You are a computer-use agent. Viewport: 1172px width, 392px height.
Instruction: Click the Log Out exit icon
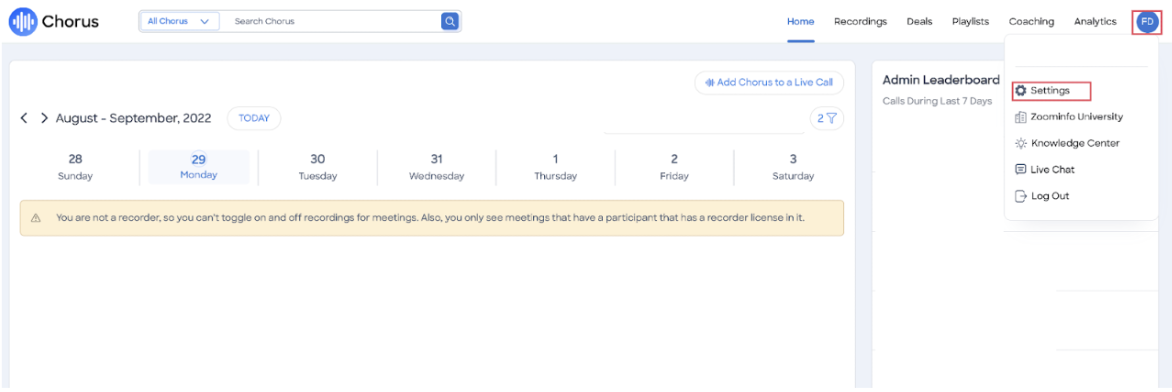[x=1020, y=196]
